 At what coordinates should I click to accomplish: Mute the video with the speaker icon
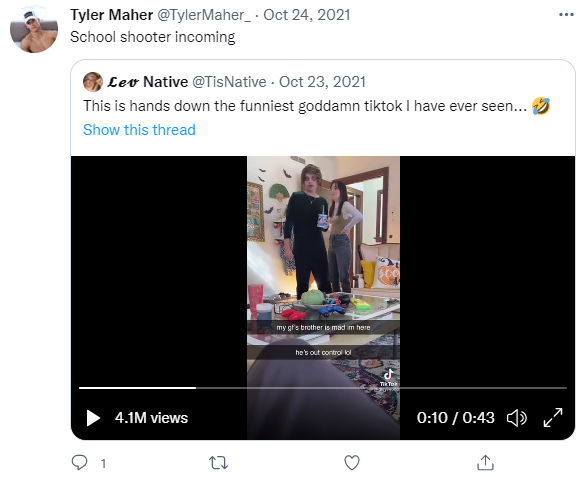pos(517,418)
